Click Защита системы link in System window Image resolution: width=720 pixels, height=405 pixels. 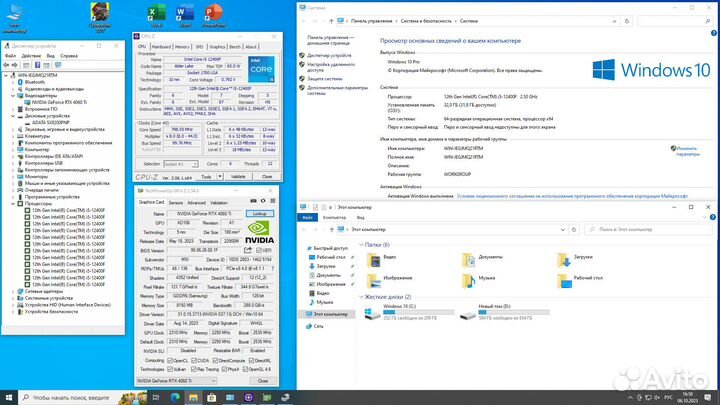coord(325,79)
